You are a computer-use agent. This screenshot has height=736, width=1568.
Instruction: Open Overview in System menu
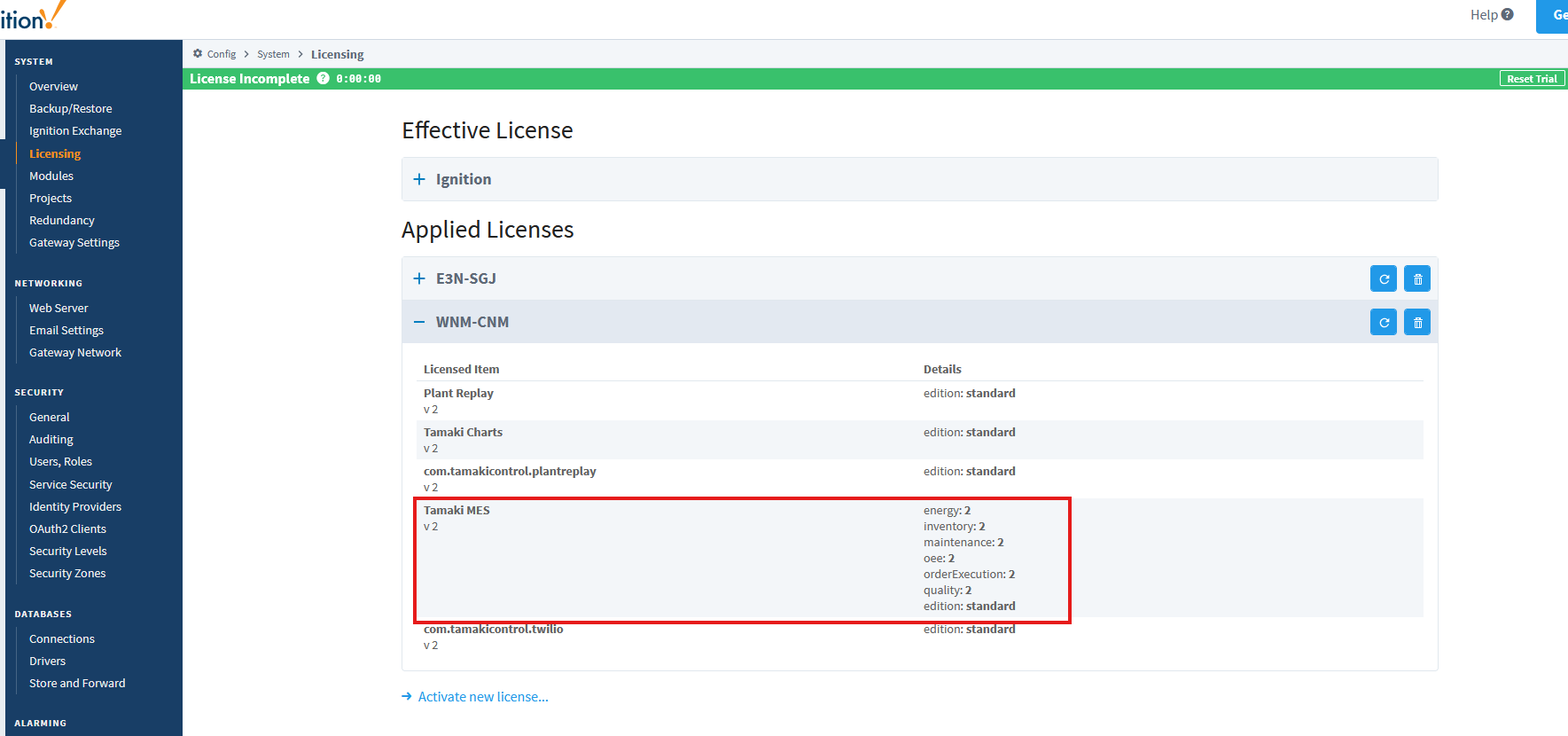(x=53, y=86)
